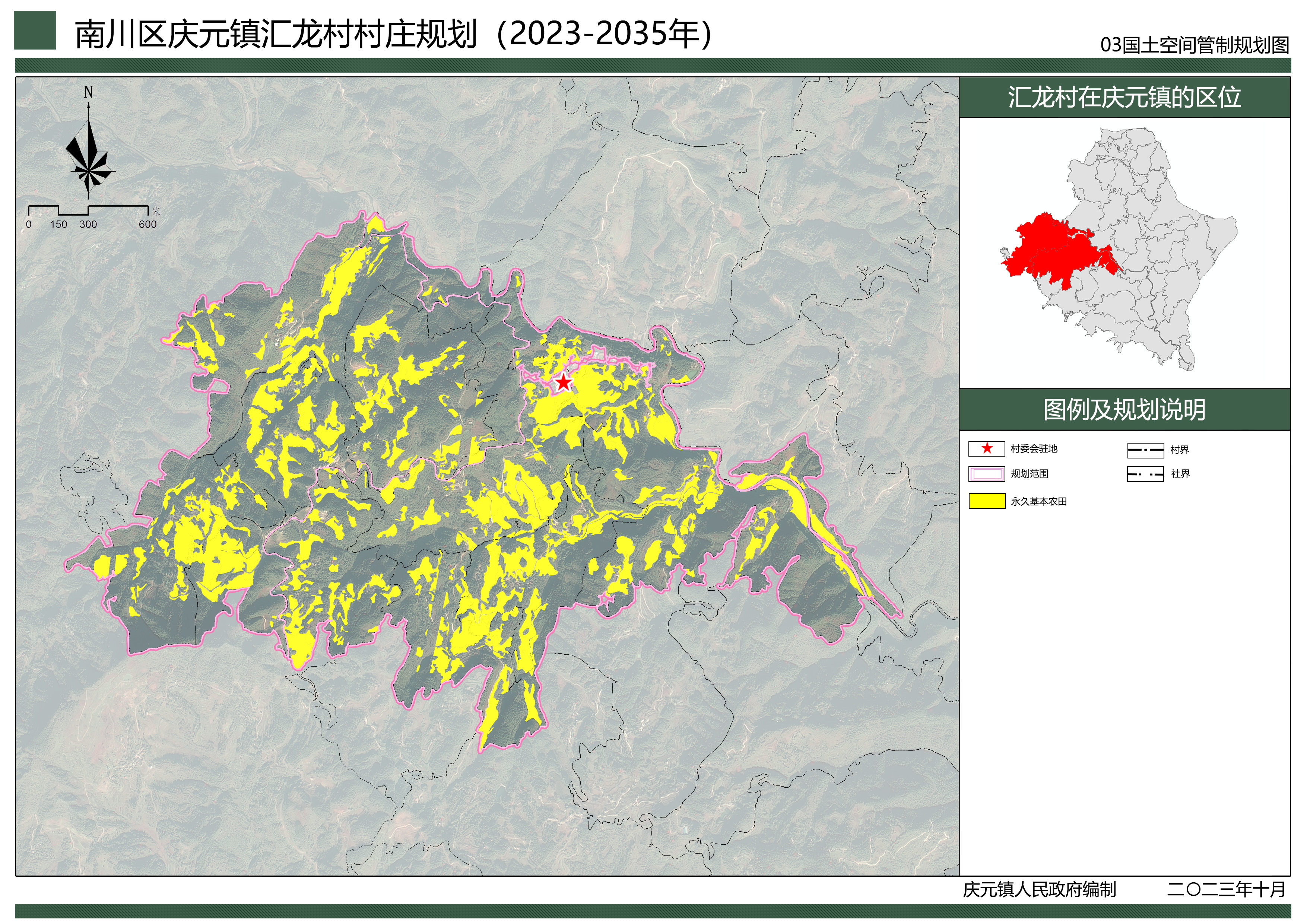This screenshot has width=1307, height=924.
Task: Click the N letter above the compass
Action: coord(88,92)
